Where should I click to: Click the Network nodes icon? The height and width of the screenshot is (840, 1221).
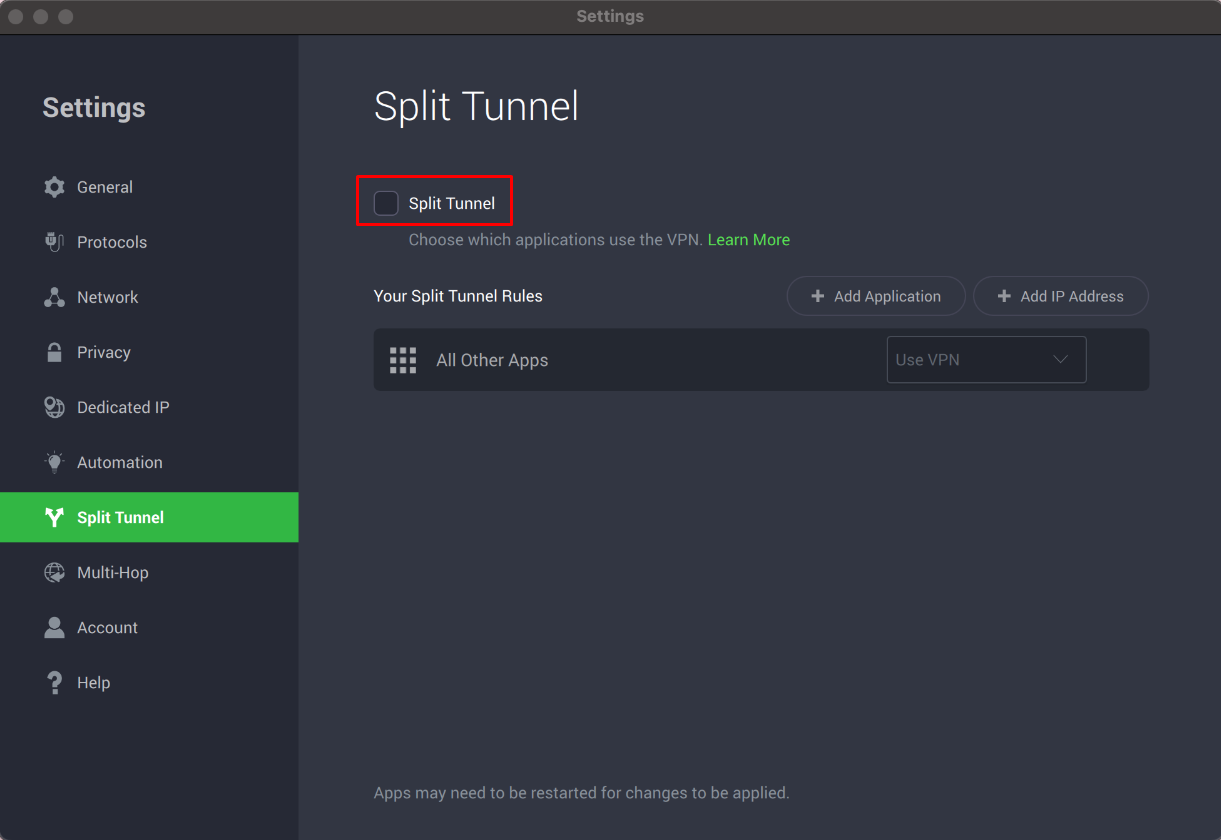[x=54, y=297]
